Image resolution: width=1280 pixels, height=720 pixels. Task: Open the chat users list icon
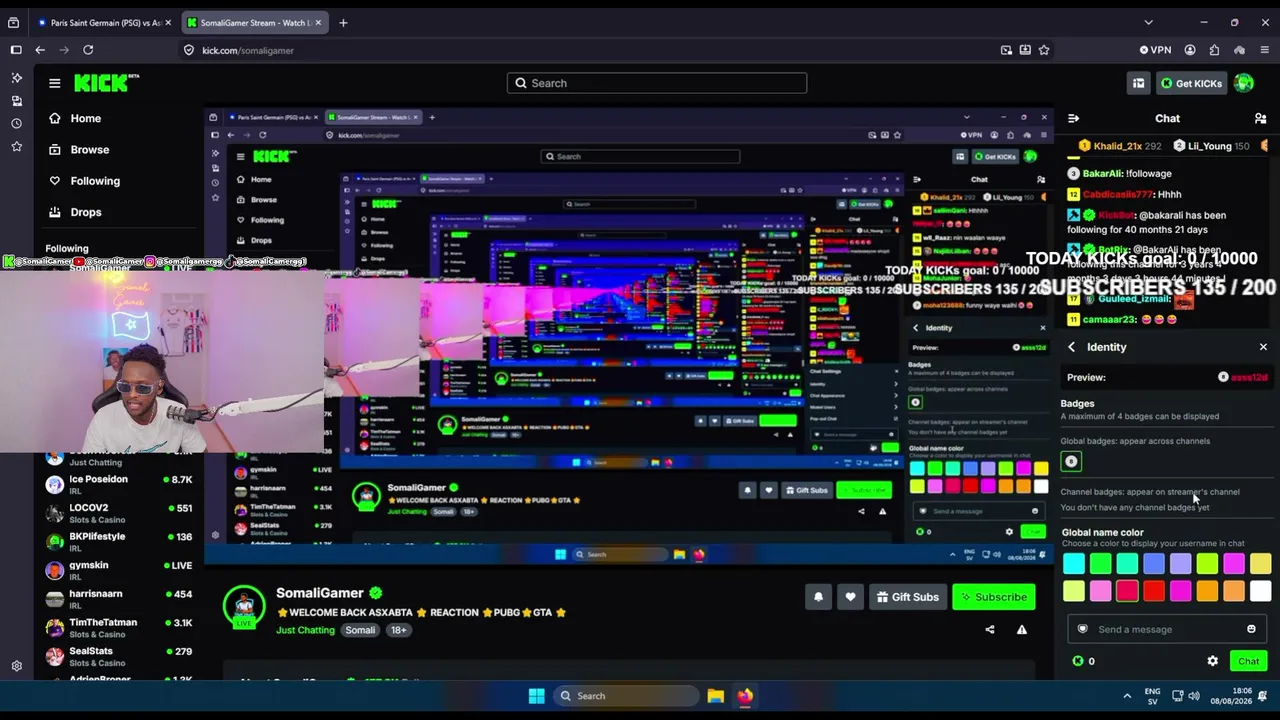[1260, 118]
